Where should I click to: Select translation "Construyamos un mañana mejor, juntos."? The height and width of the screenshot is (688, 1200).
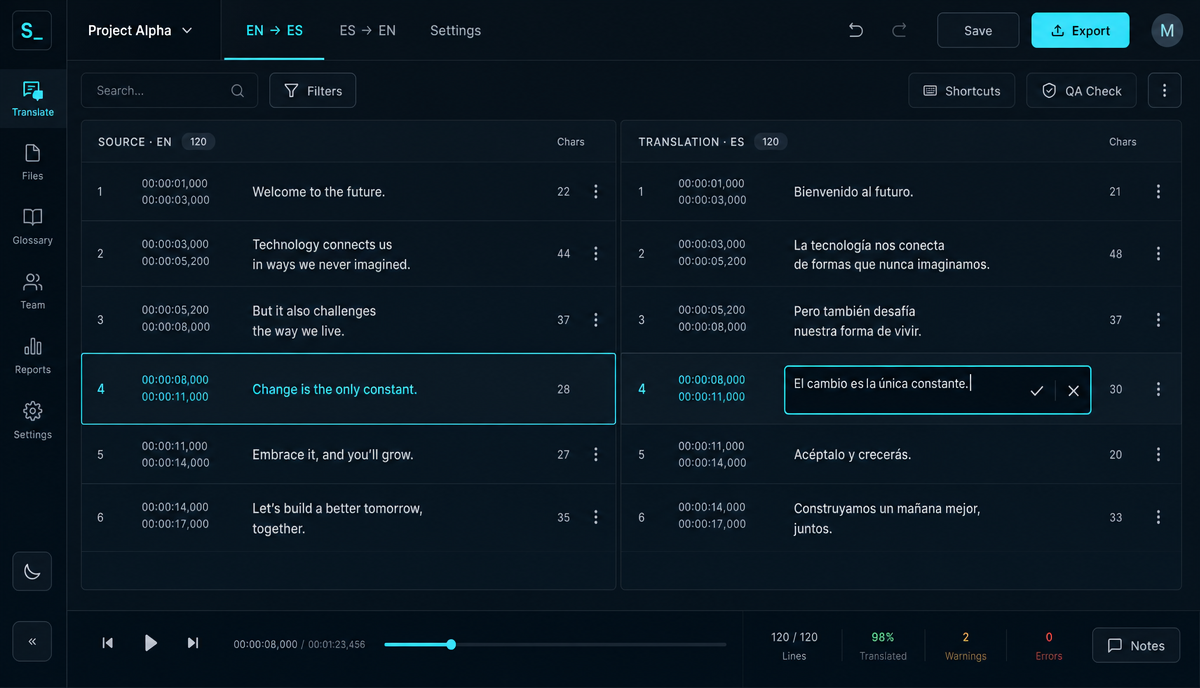[887, 518]
